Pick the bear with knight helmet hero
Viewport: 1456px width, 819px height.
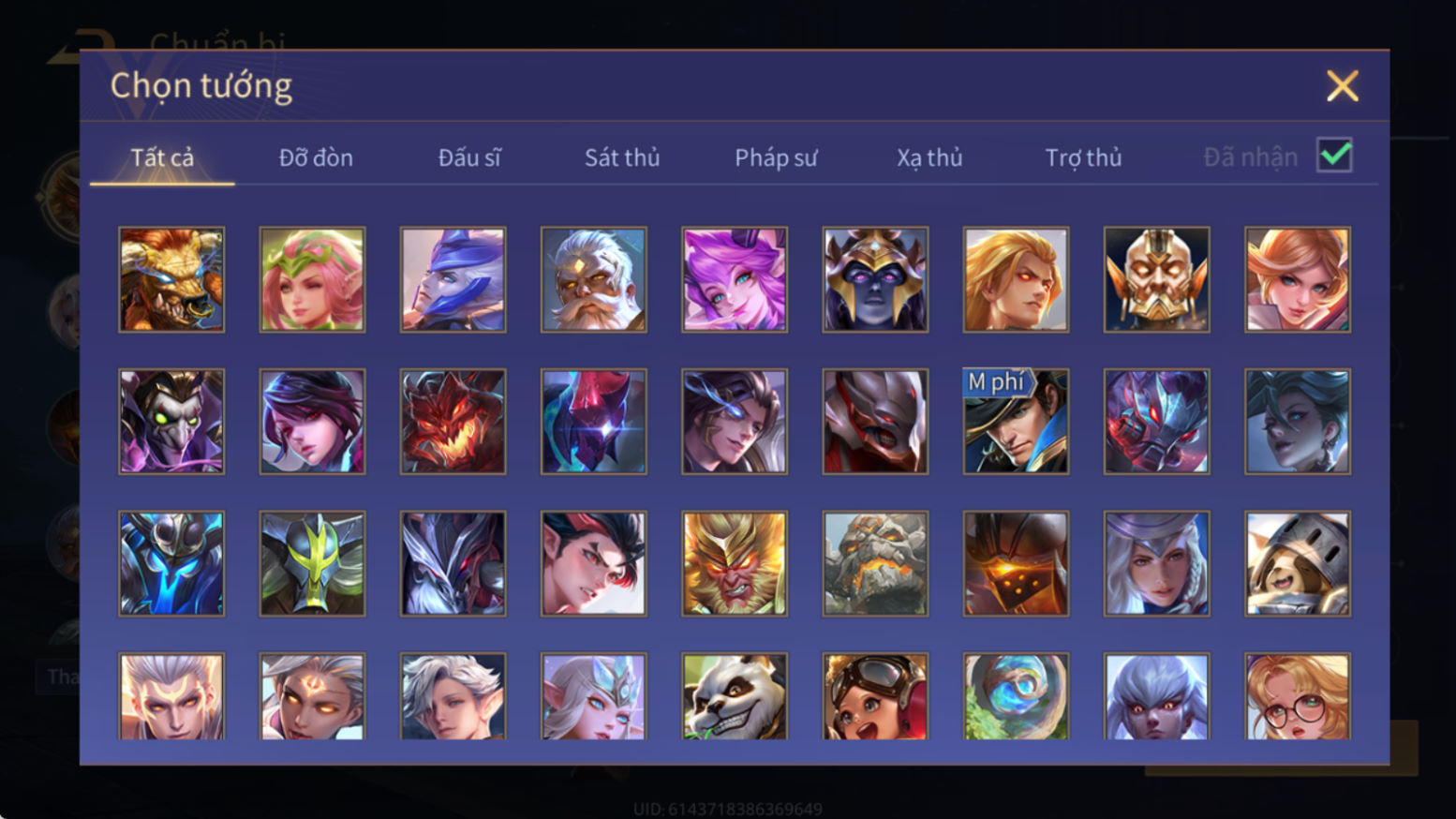coord(1298,563)
